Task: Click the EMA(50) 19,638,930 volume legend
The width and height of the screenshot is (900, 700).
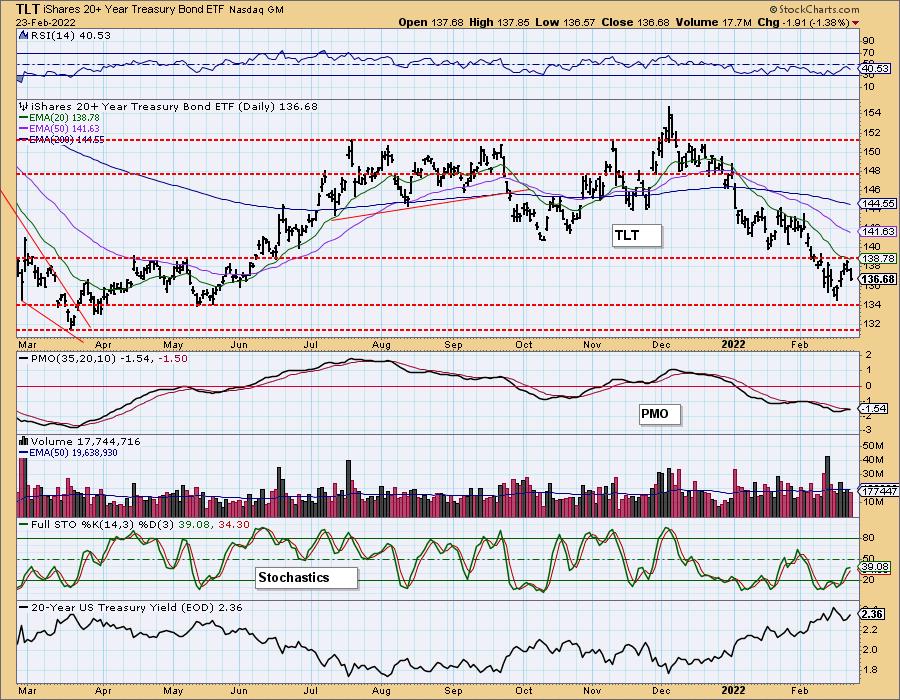Action: click(68, 453)
